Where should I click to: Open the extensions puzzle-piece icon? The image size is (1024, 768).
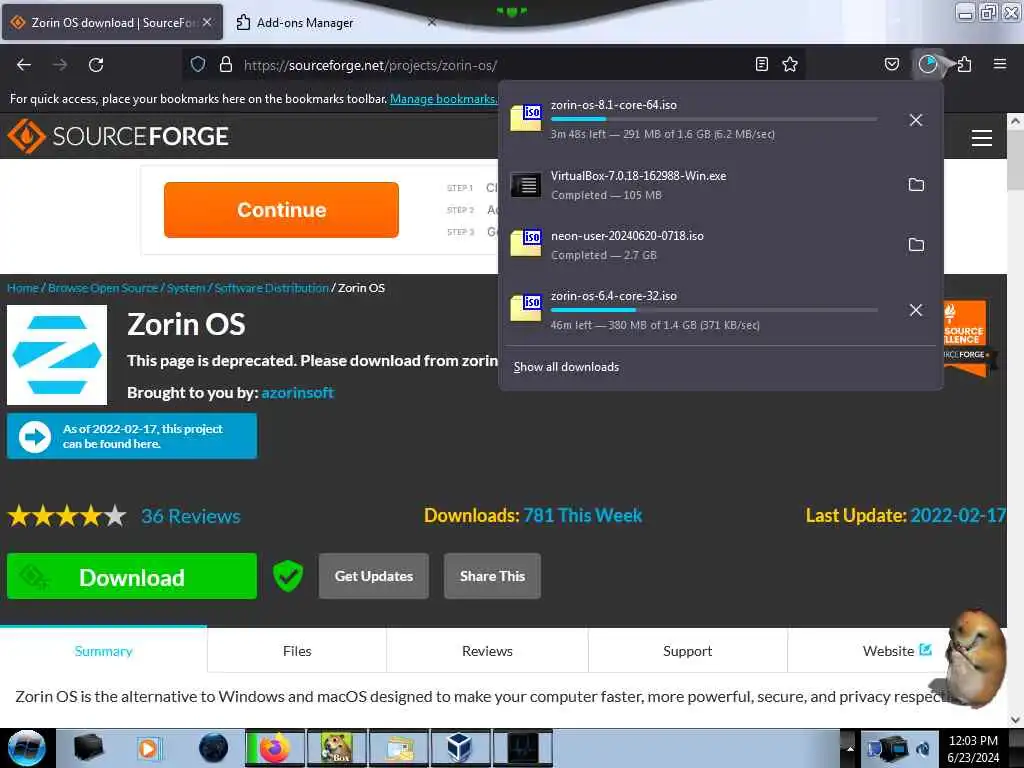964,64
